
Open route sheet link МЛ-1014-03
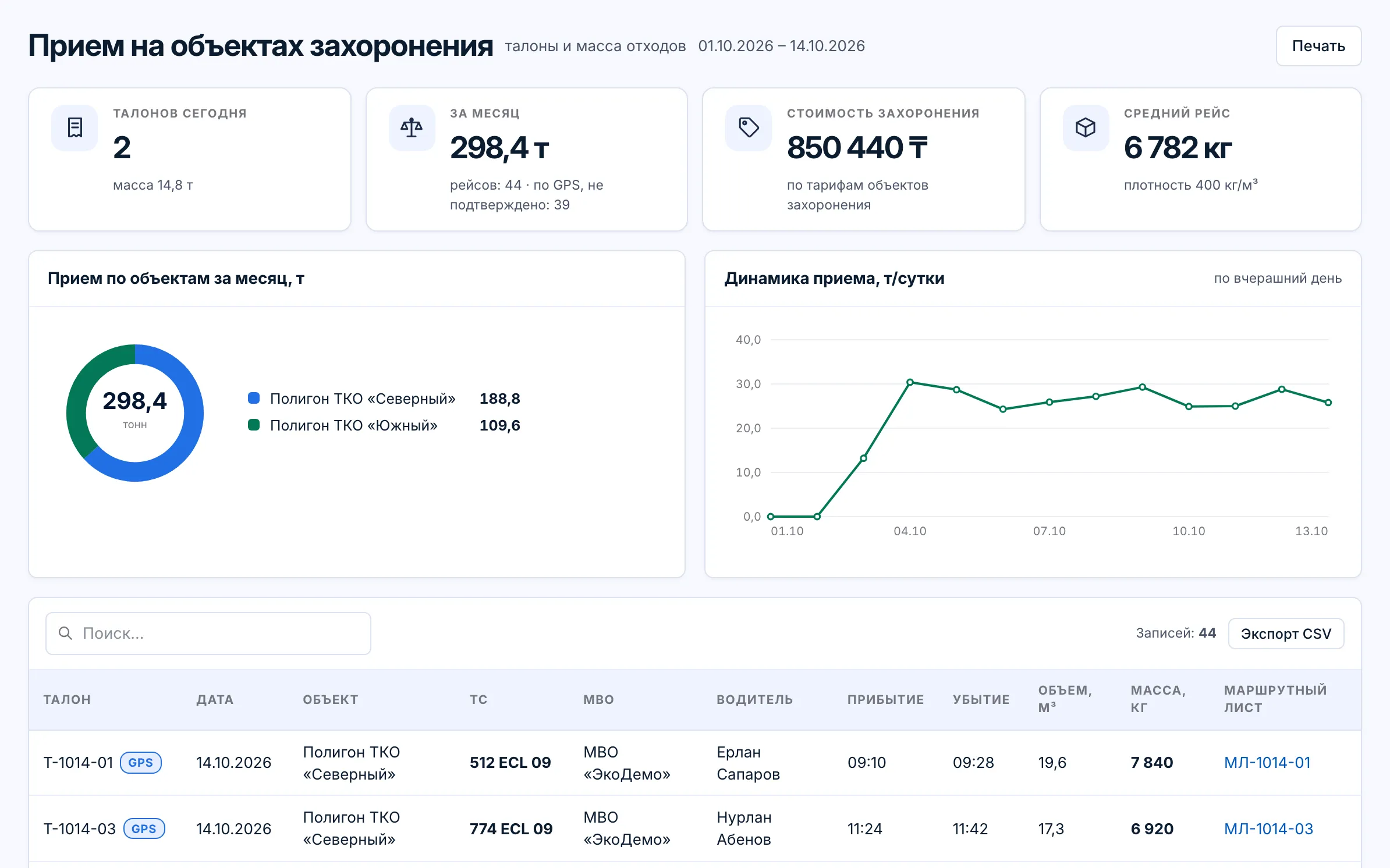[1268, 828]
